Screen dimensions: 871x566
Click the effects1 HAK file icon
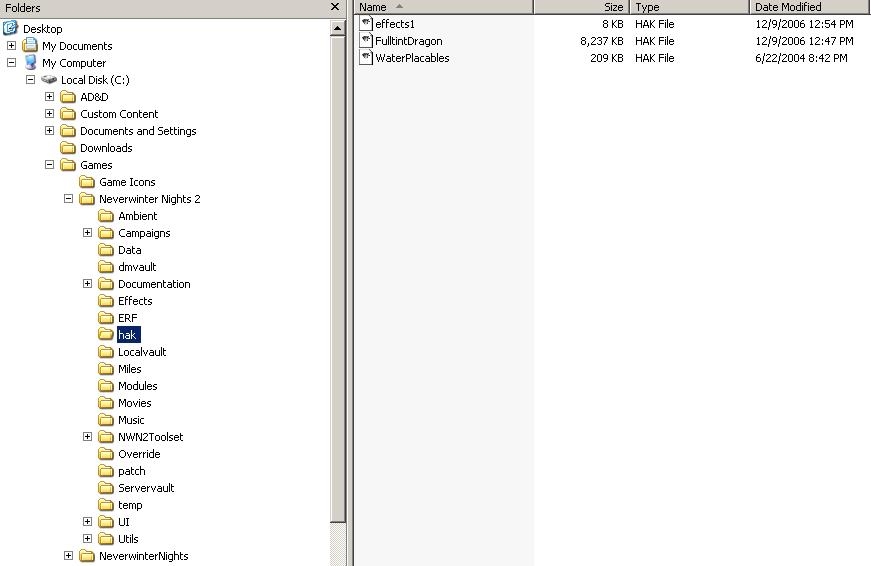coord(367,24)
